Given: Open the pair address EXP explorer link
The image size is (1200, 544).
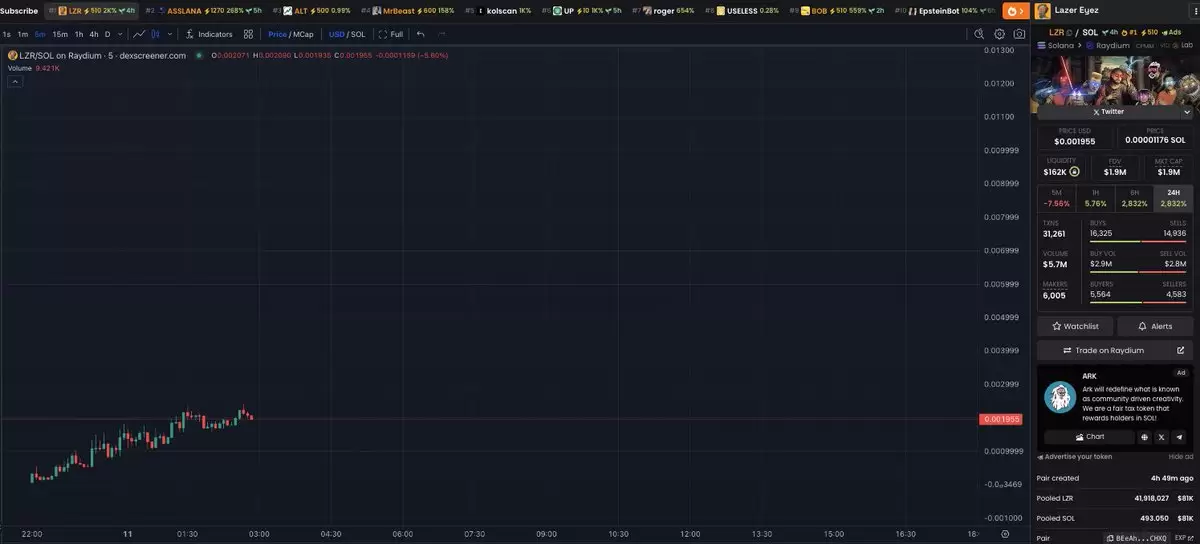Looking at the screenshot, I should (1184, 538).
